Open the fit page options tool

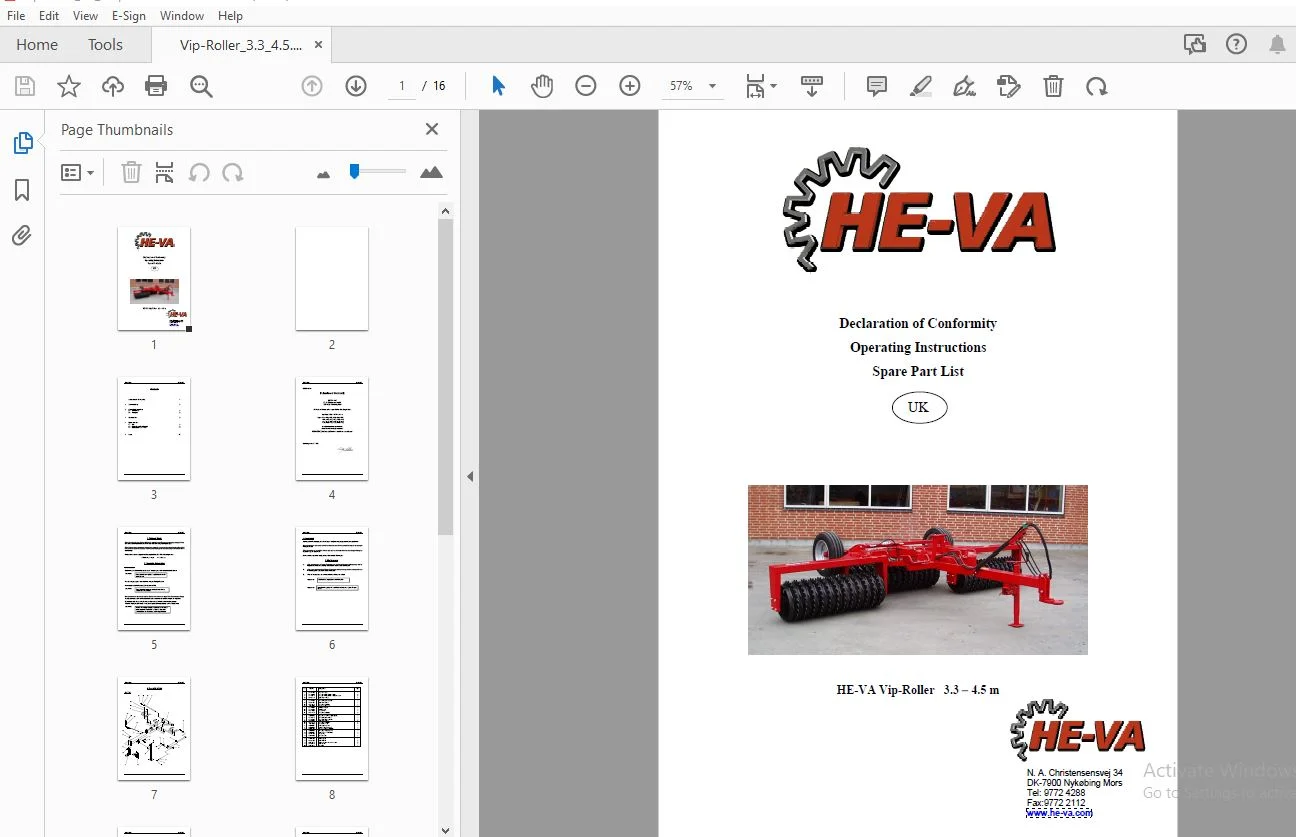(x=760, y=86)
